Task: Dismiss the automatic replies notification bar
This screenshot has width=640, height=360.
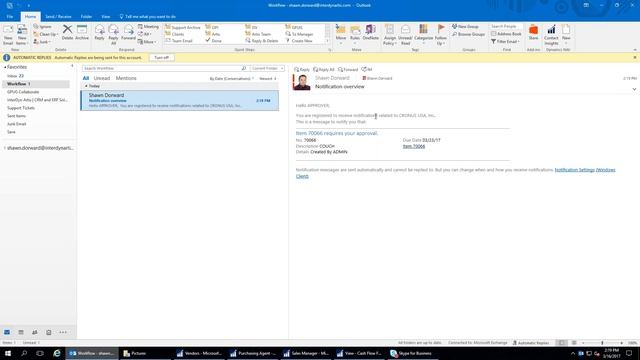Action: pos(635,58)
